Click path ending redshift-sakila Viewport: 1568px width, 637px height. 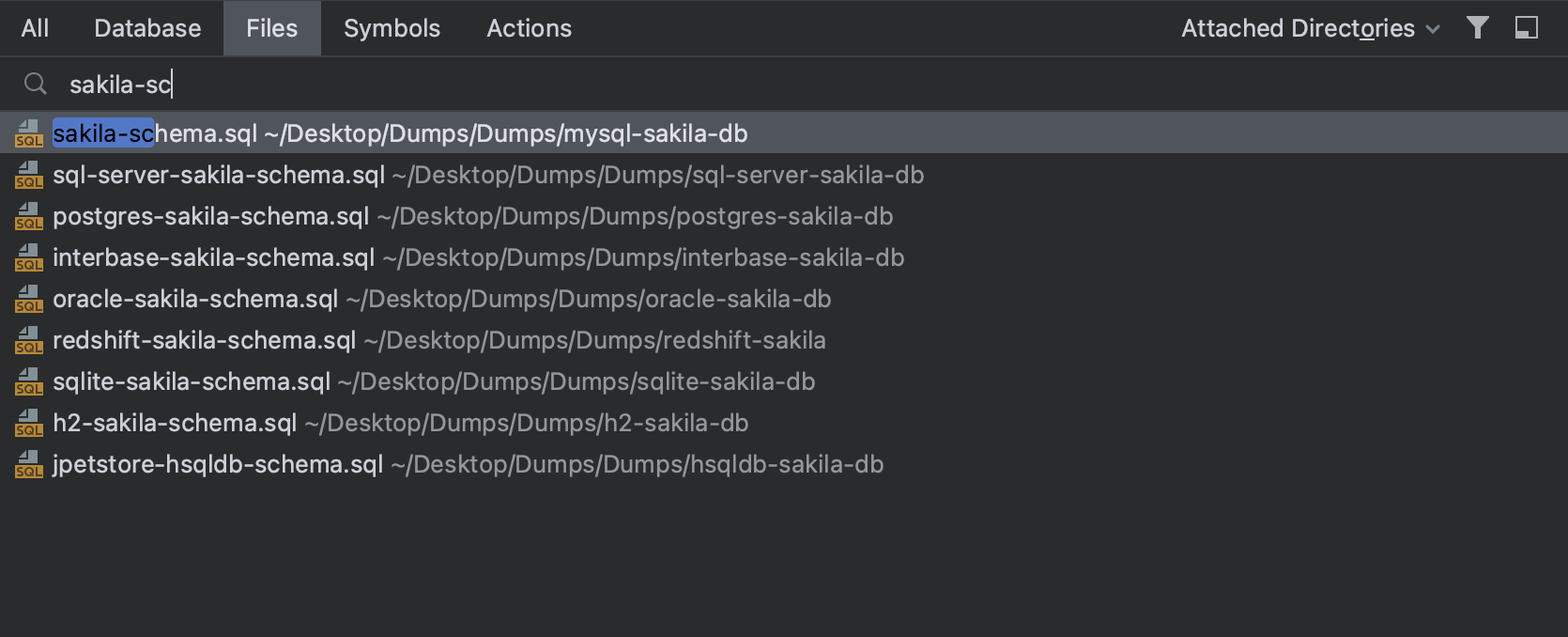point(594,341)
